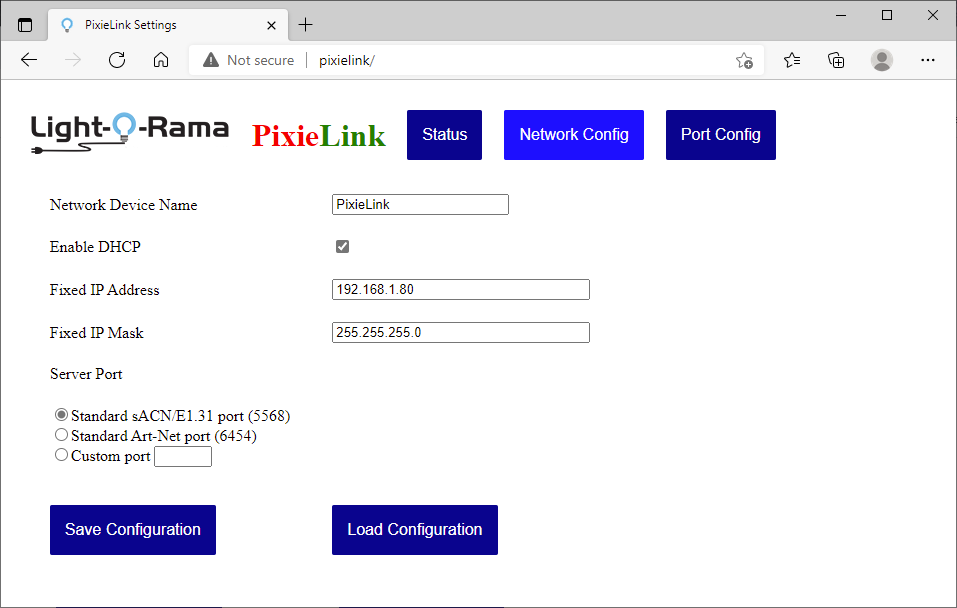
Task: Select the PixieLink Settings browser tab
Action: (167, 25)
